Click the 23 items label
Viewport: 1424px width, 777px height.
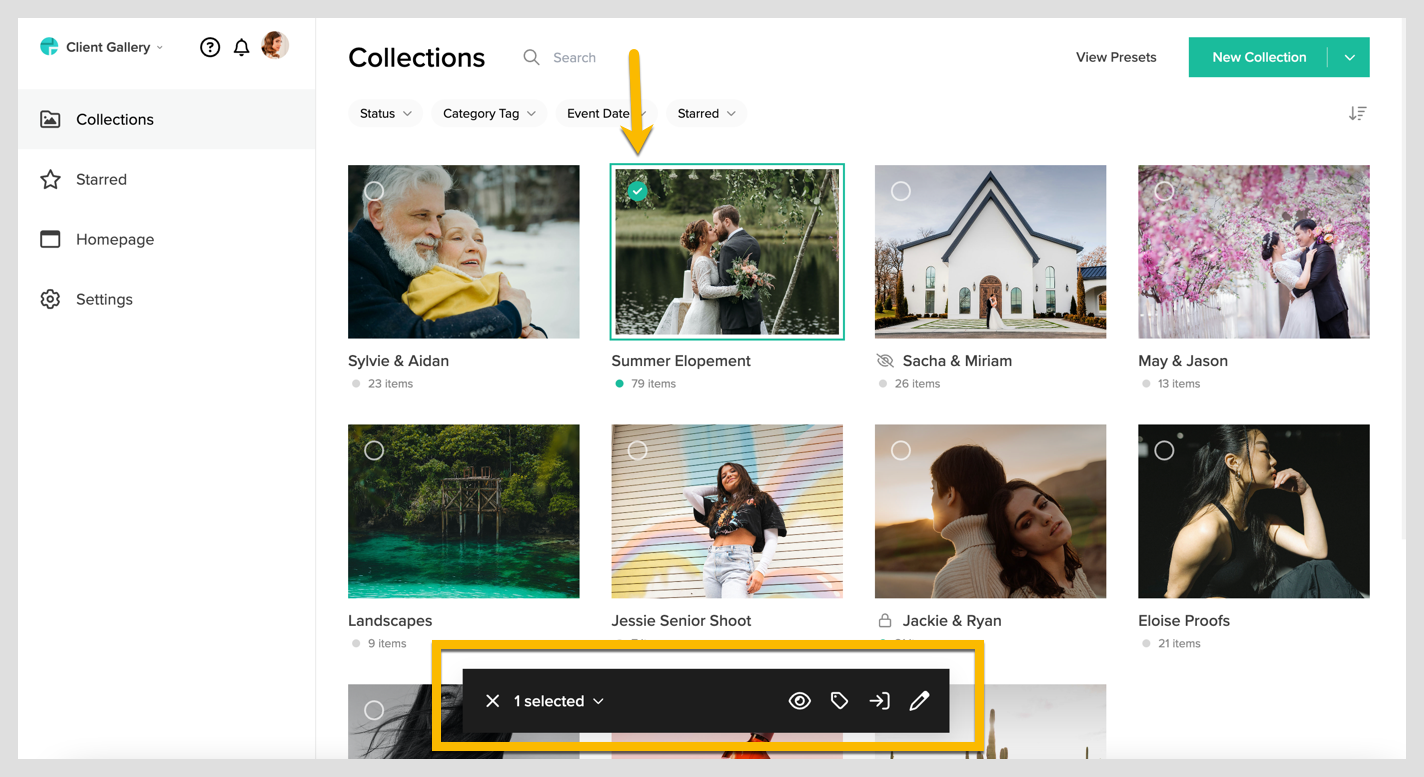(390, 384)
